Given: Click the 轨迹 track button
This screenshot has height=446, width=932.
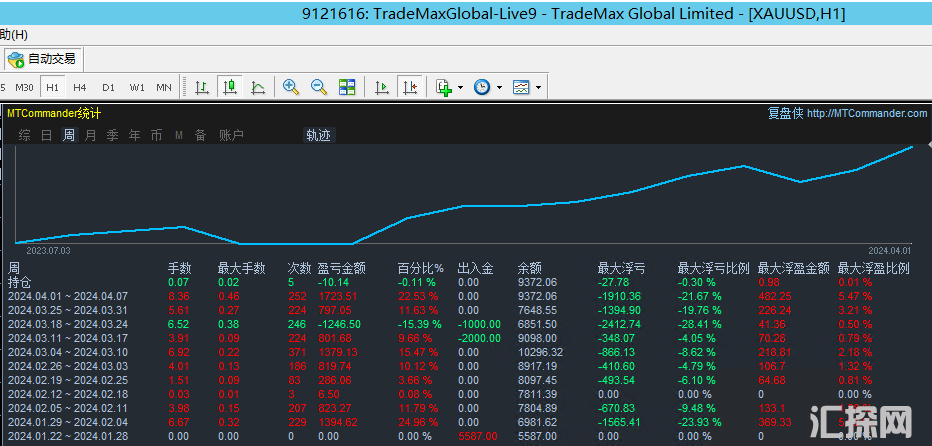Looking at the screenshot, I should [318, 135].
